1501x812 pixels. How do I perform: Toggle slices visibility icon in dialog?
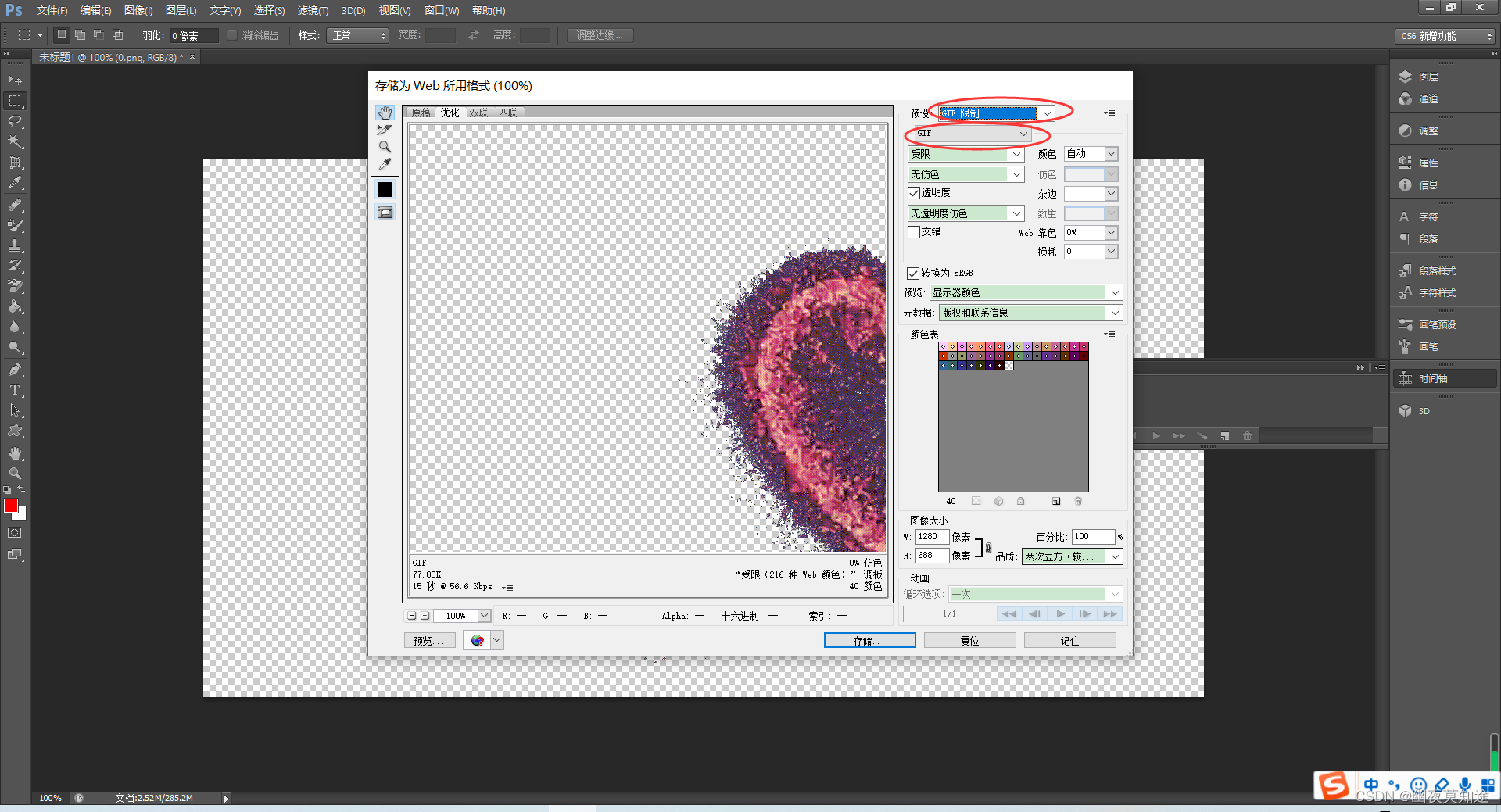(385, 212)
